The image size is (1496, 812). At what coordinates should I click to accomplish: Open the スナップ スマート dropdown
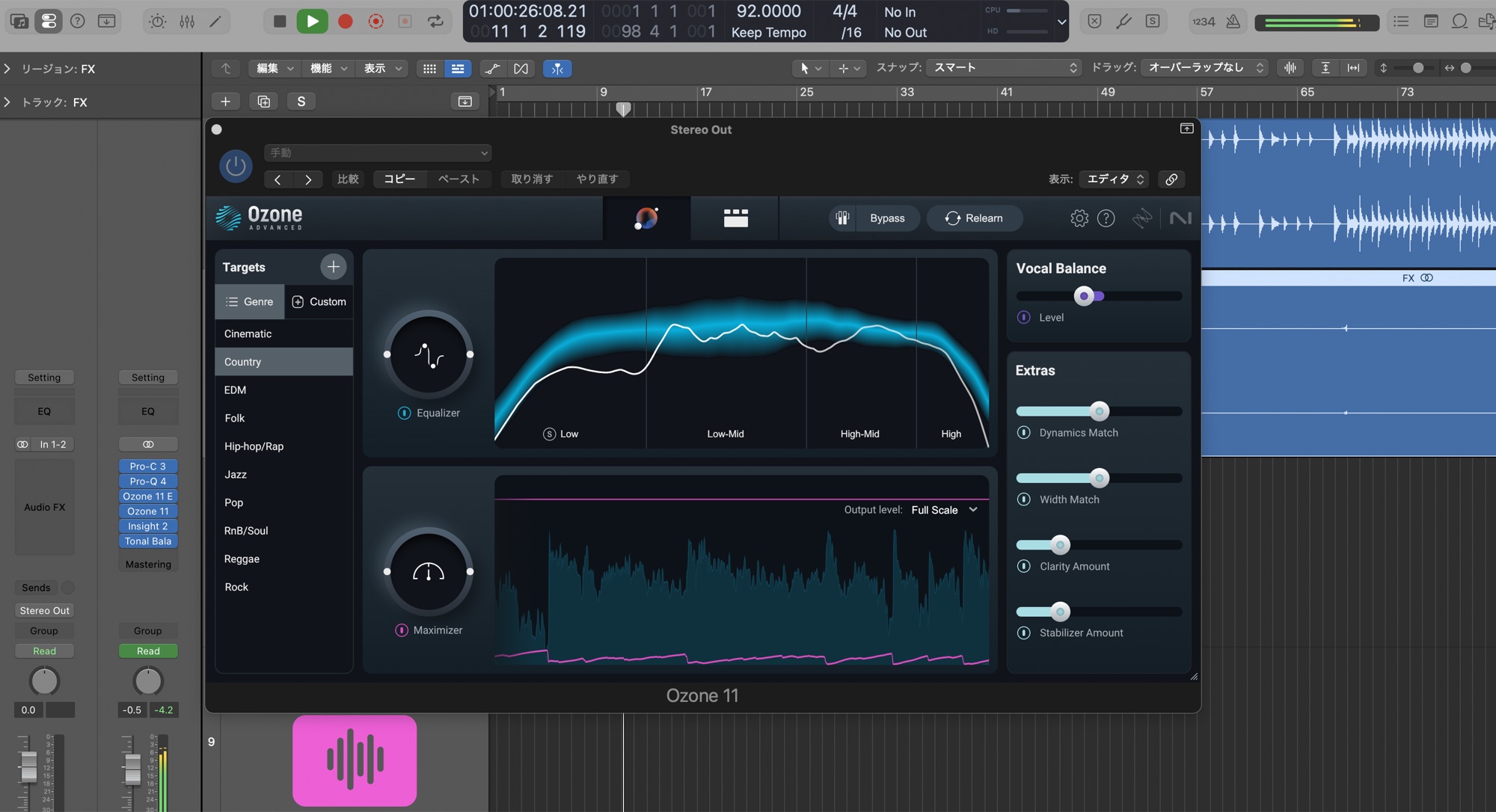tap(1004, 68)
